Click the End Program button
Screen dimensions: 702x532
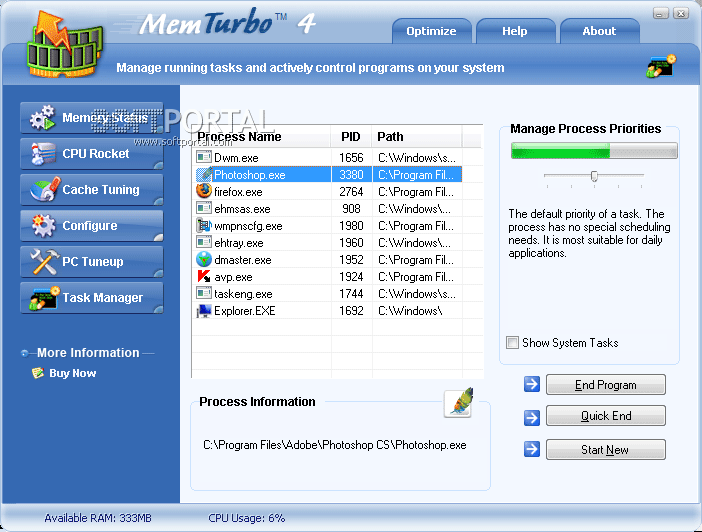click(x=605, y=385)
